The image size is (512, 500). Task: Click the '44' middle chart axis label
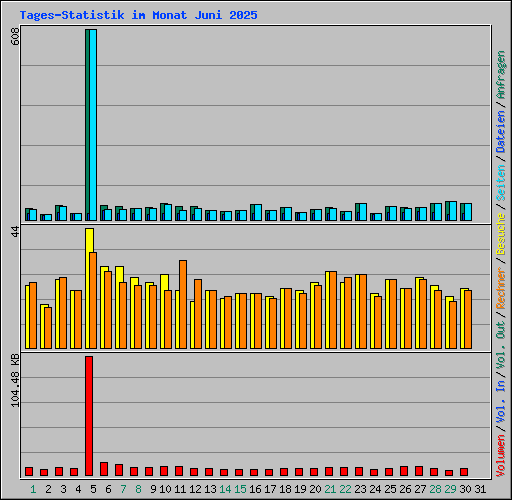coord(15,232)
